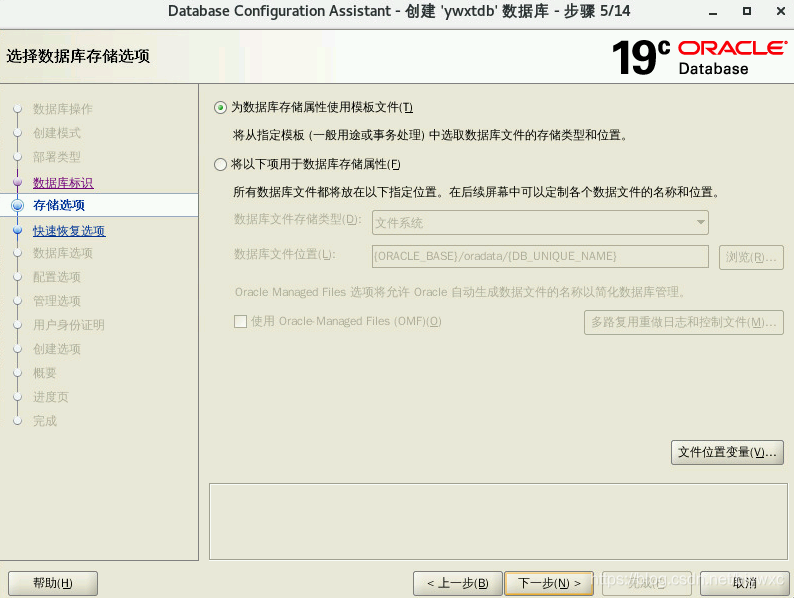This screenshot has width=794, height=598.
Task: Minimize the Database Configuration Assistant window
Action: 713,12
